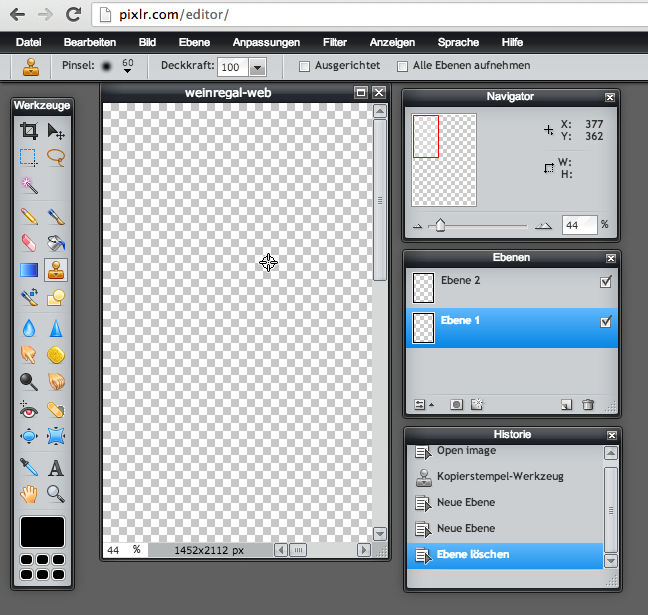Click the foreground black color swatch

click(42, 532)
